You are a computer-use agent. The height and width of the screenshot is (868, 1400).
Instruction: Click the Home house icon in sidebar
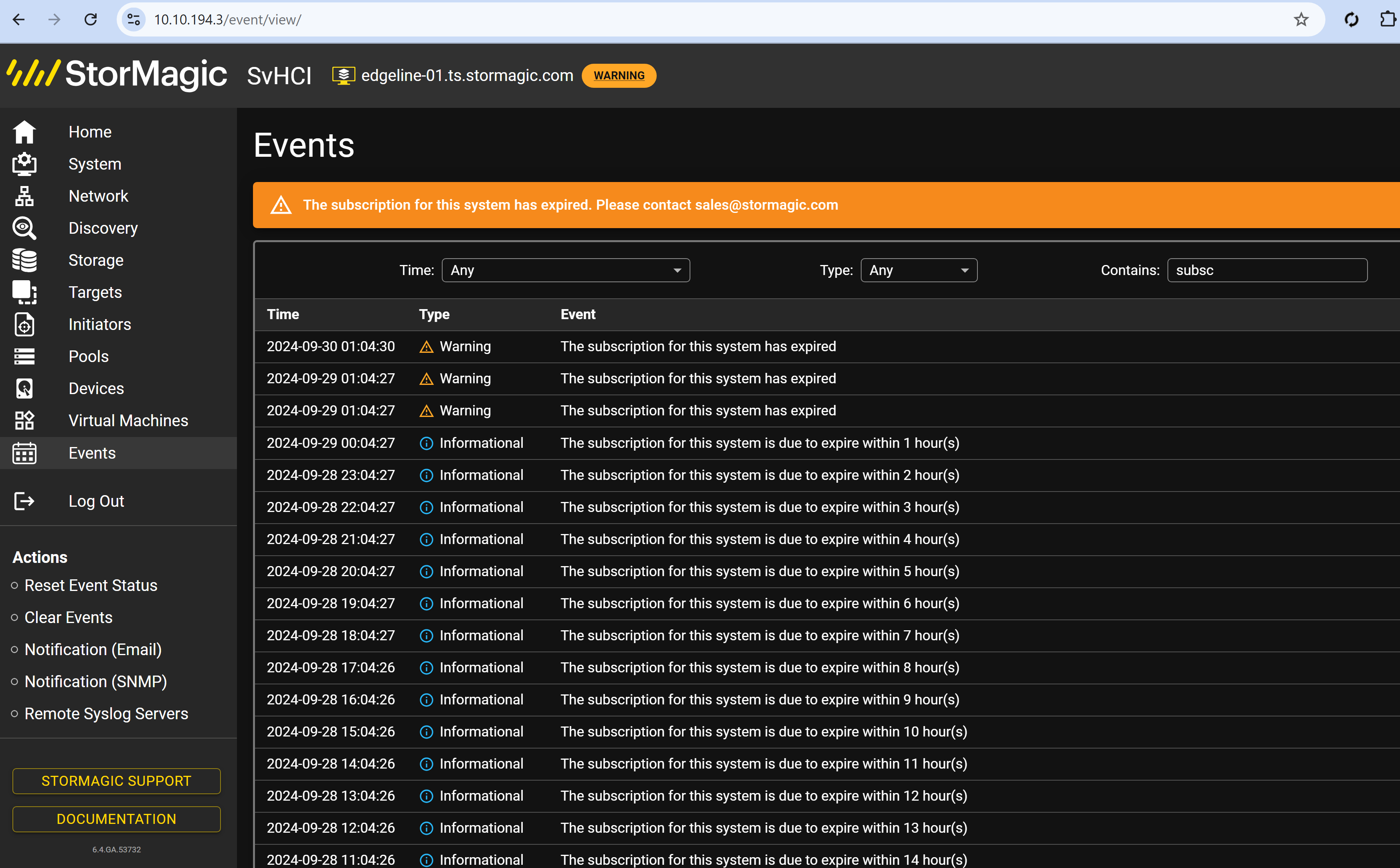tap(24, 132)
